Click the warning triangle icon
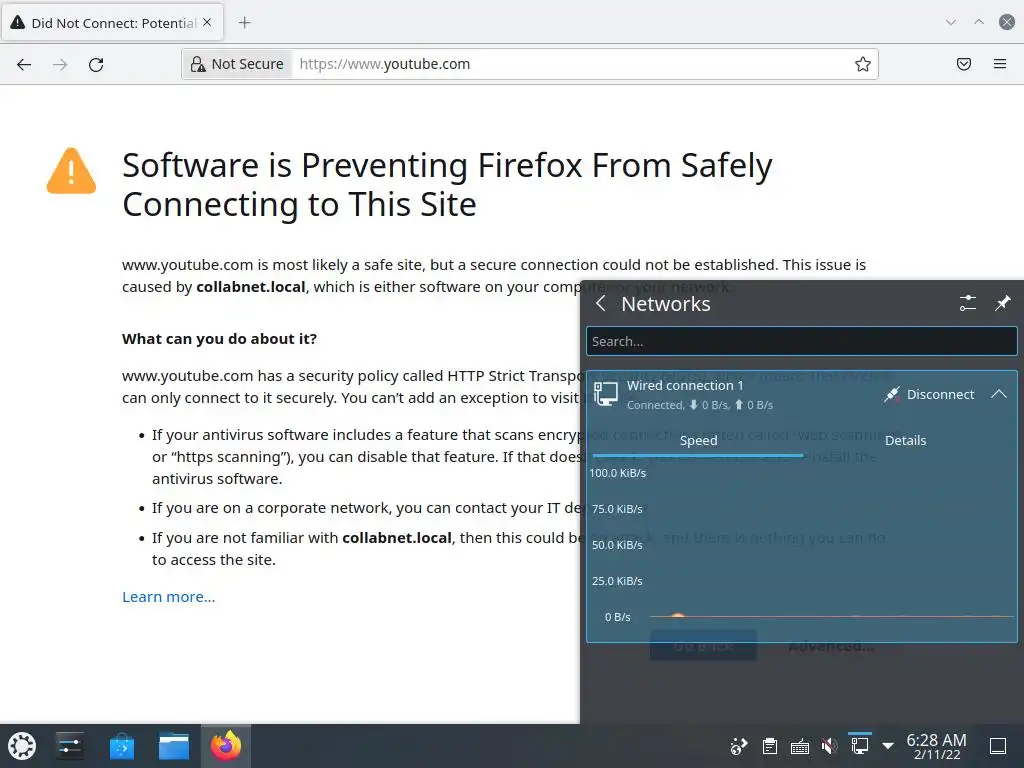 tap(71, 171)
